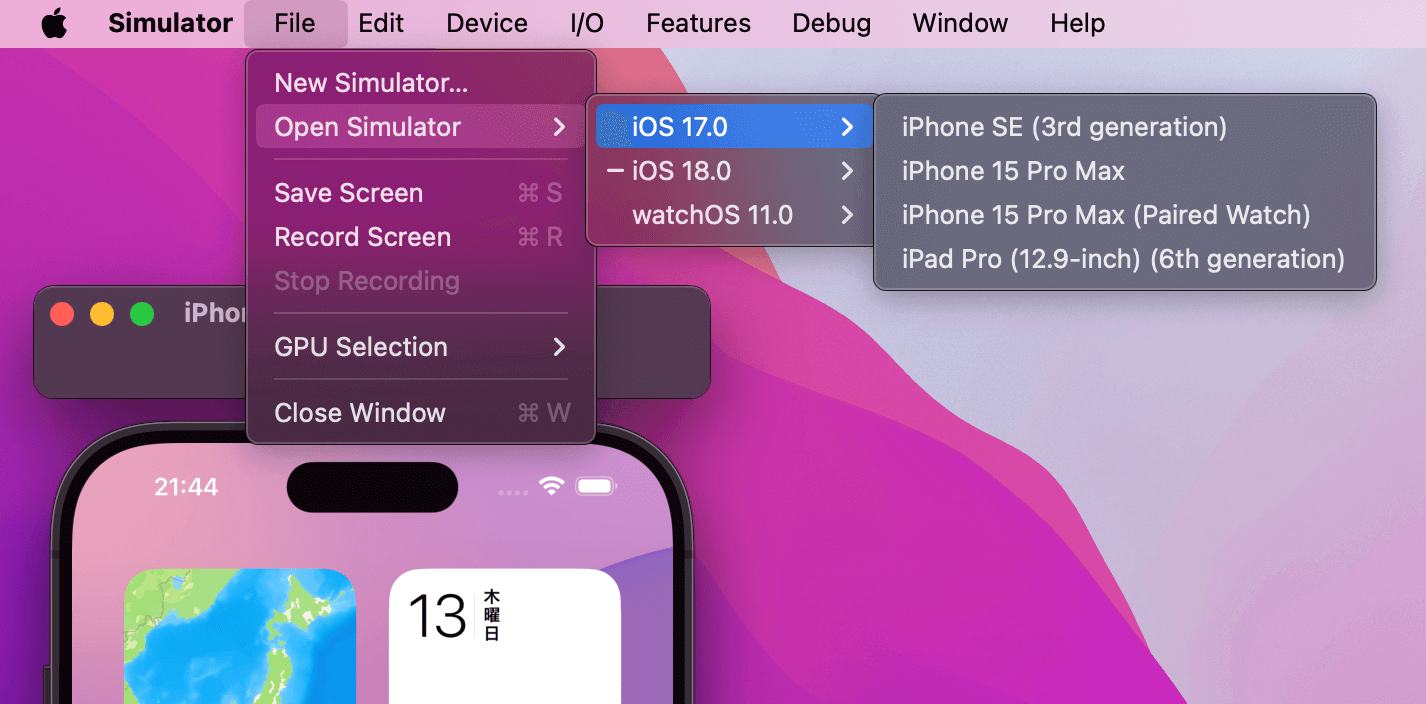Open the Edit menu

coord(381,24)
